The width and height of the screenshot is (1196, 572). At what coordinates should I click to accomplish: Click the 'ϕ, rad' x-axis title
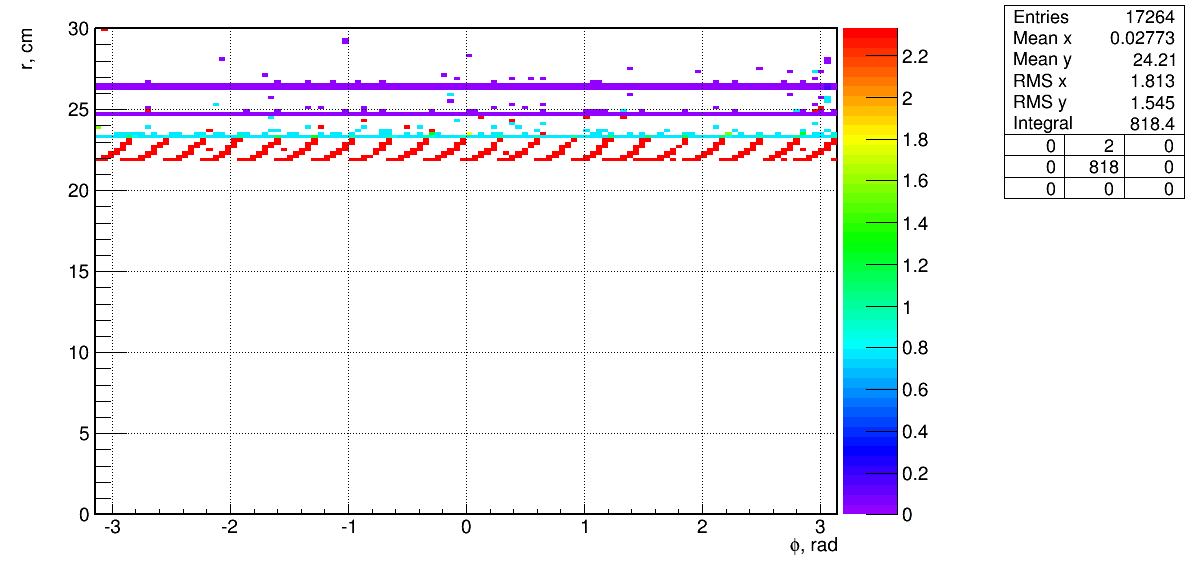coord(813,546)
